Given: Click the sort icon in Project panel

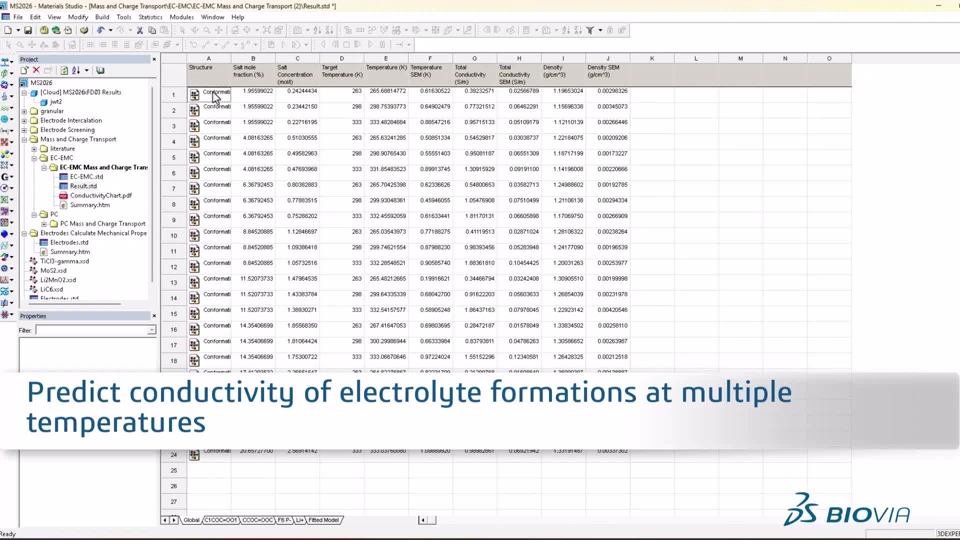Looking at the screenshot, I should tap(76, 70).
